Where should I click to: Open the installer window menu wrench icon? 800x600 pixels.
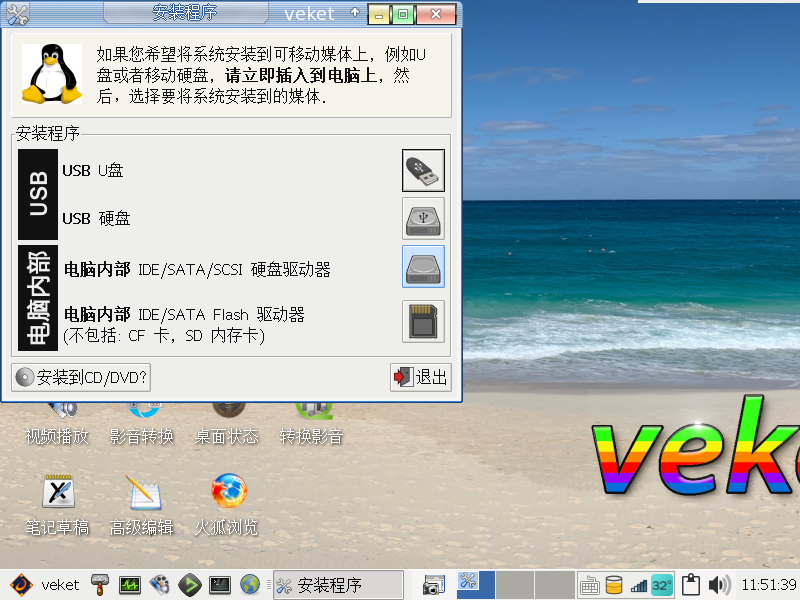coord(17,14)
